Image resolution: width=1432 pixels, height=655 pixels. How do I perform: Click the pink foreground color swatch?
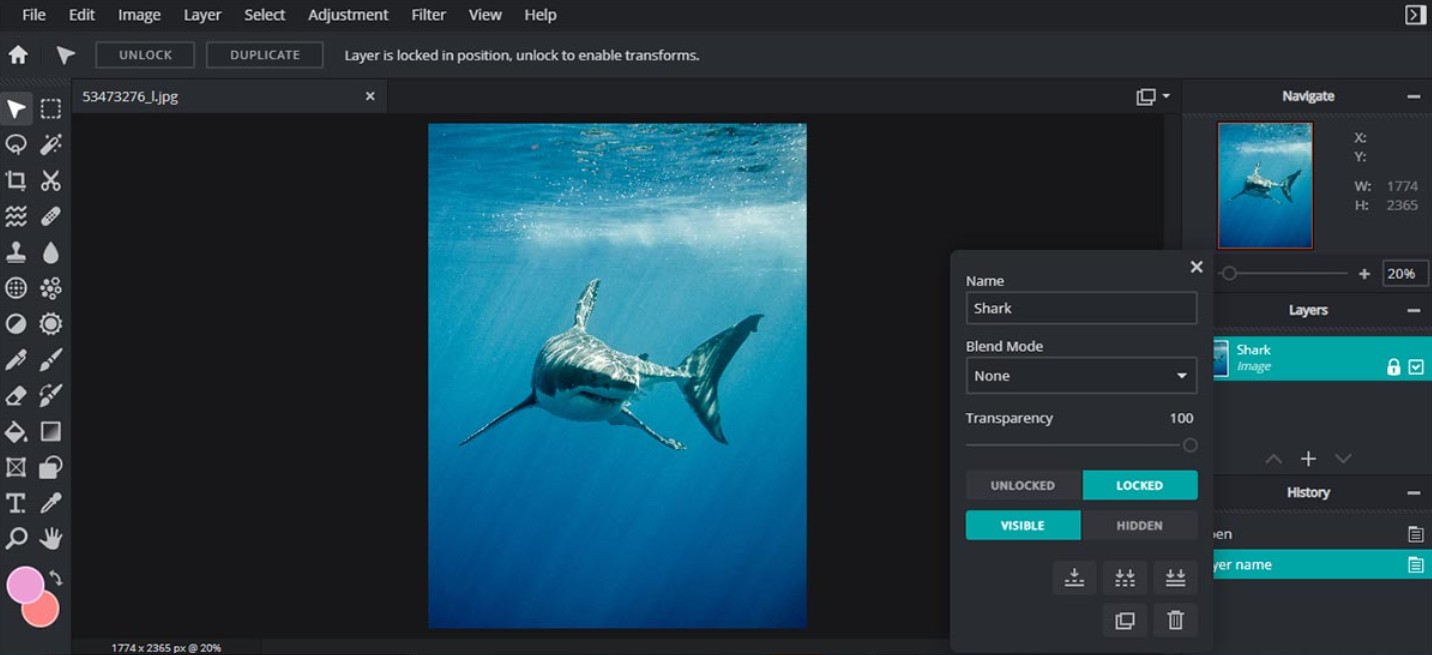tap(24, 585)
